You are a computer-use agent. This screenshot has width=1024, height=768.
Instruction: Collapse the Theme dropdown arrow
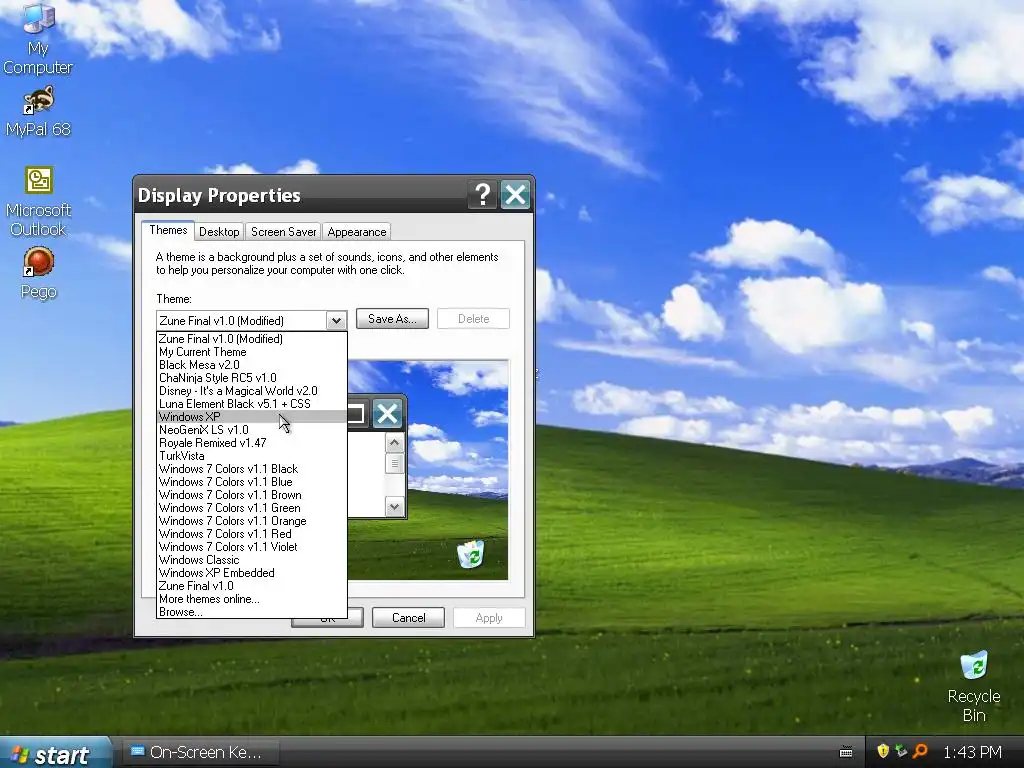pyautogui.click(x=336, y=321)
